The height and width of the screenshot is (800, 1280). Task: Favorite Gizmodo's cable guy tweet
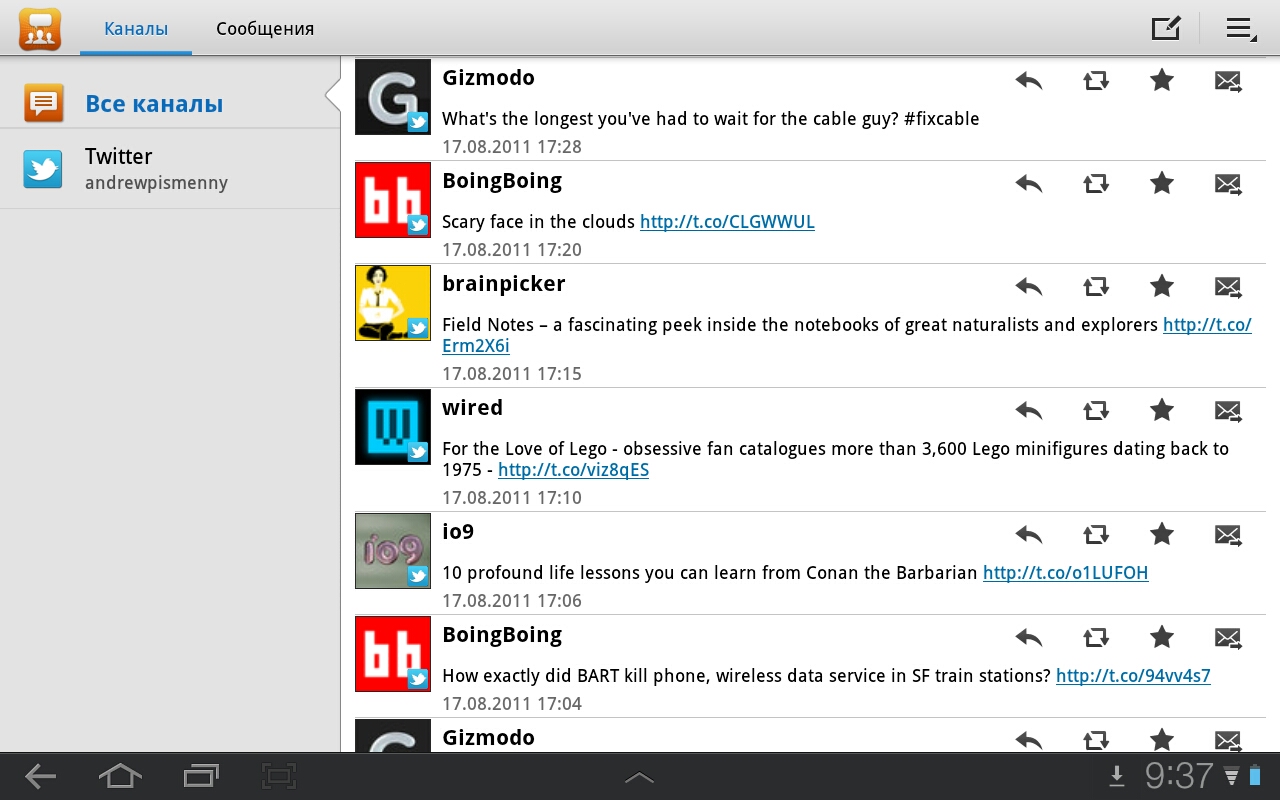click(x=1161, y=80)
